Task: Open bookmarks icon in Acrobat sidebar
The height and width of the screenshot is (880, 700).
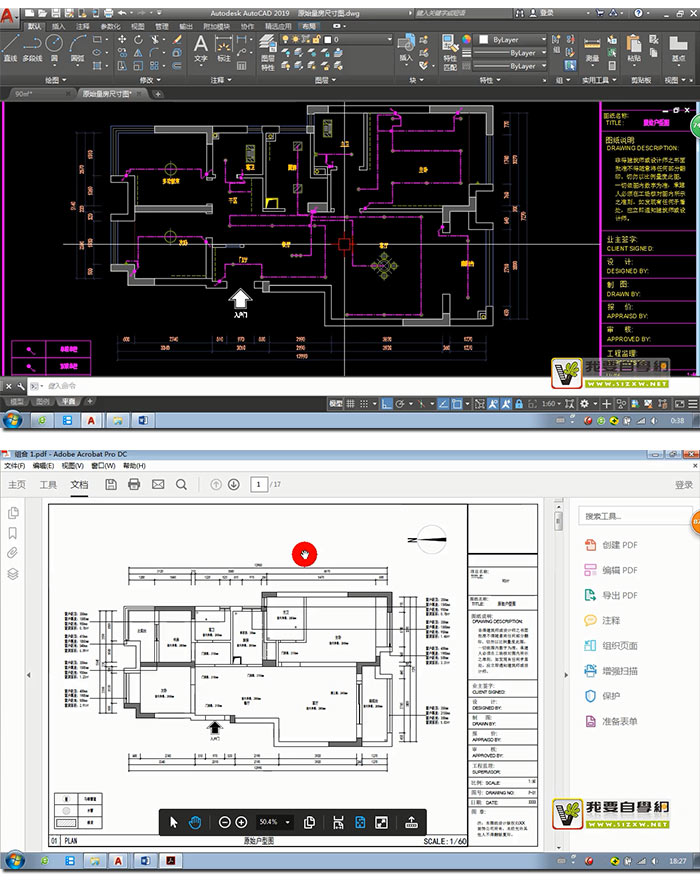Action: tap(13, 533)
